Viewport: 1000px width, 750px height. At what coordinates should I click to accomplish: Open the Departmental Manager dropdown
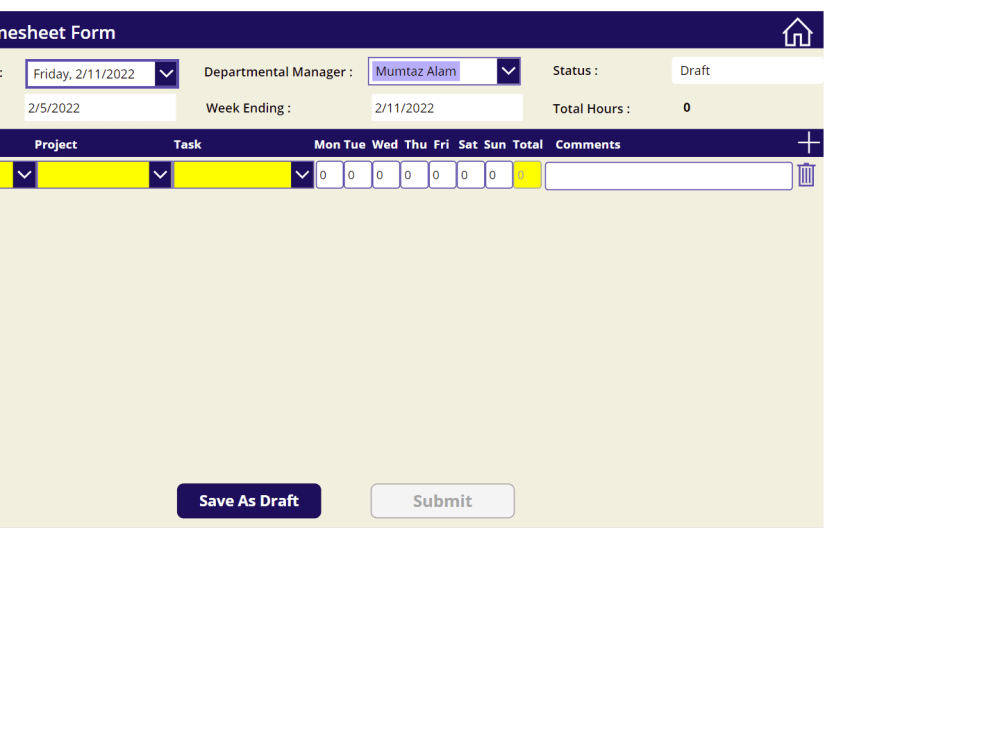pos(509,70)
